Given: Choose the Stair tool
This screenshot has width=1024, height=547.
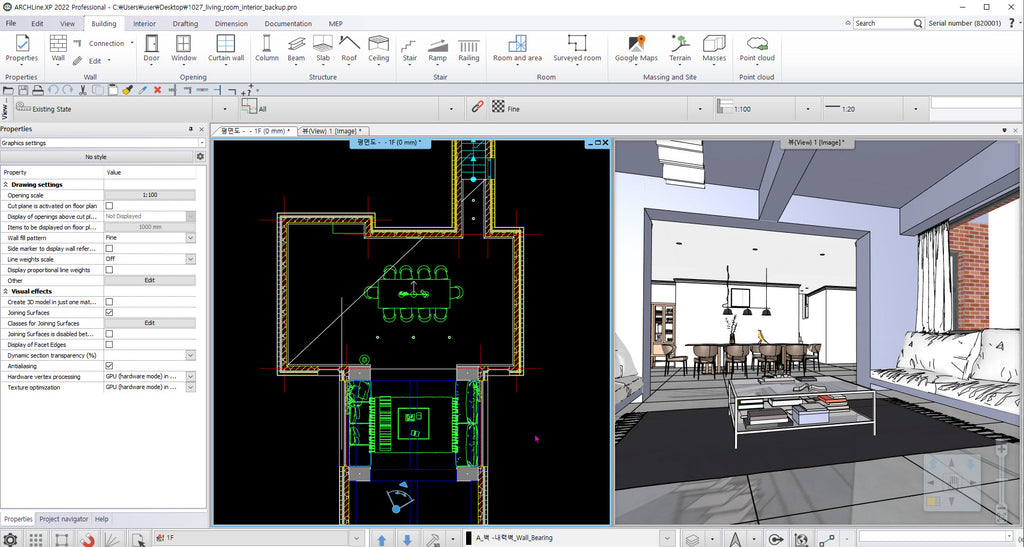Looking at the screenshot, I should [x=409, y=47].
